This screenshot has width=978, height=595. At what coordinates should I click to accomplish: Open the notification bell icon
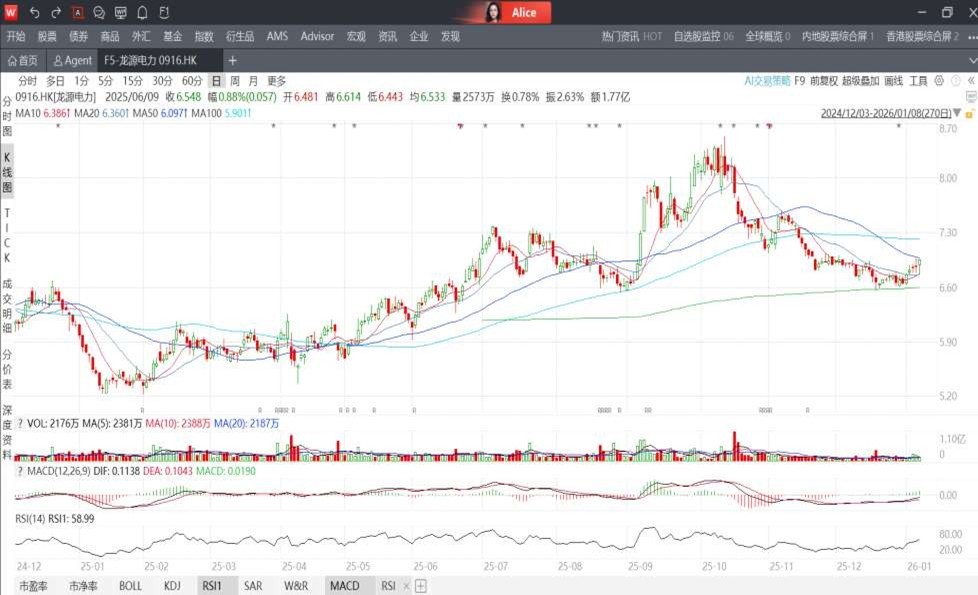(x=142, y=13)
